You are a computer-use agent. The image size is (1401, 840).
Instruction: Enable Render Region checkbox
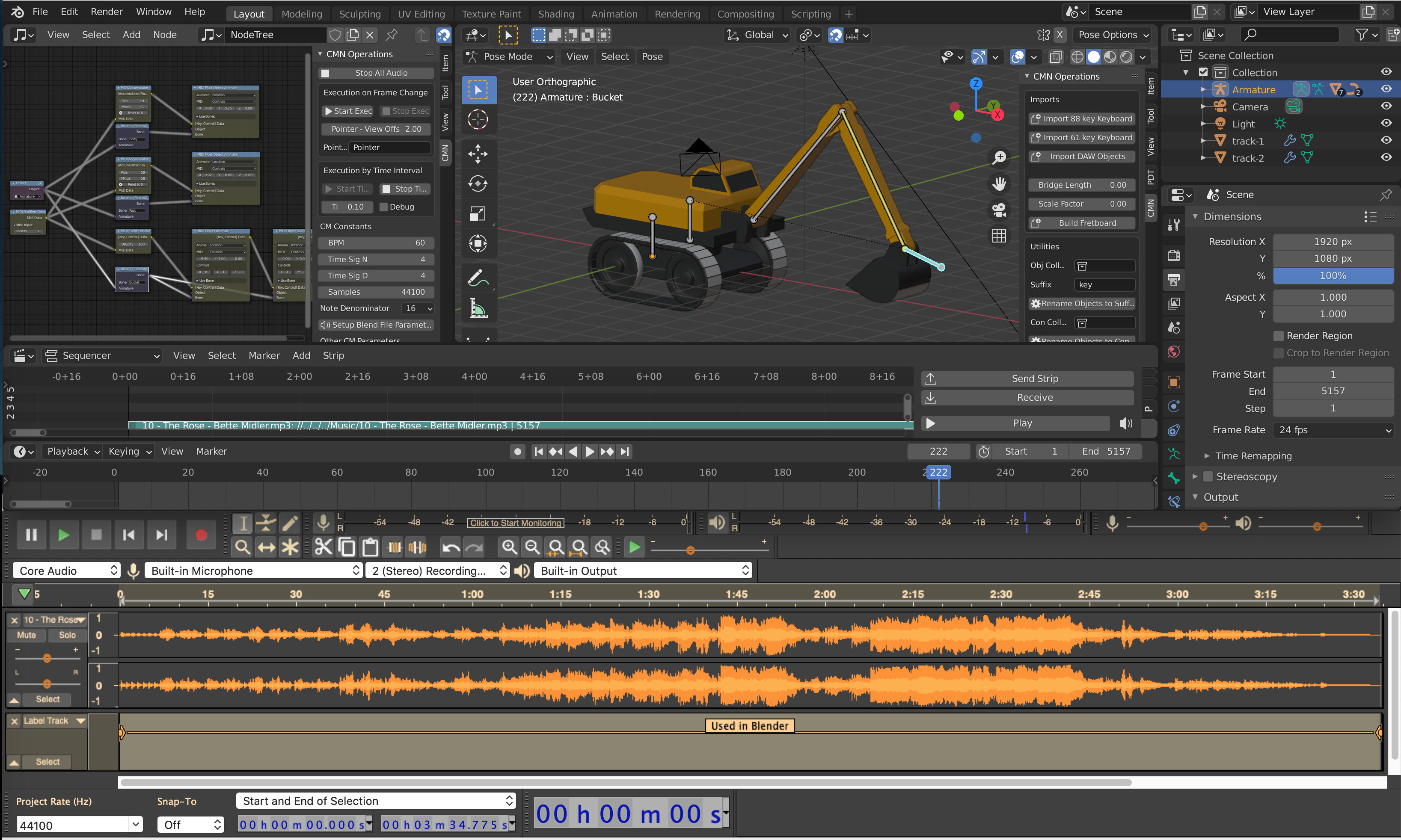1278,336
